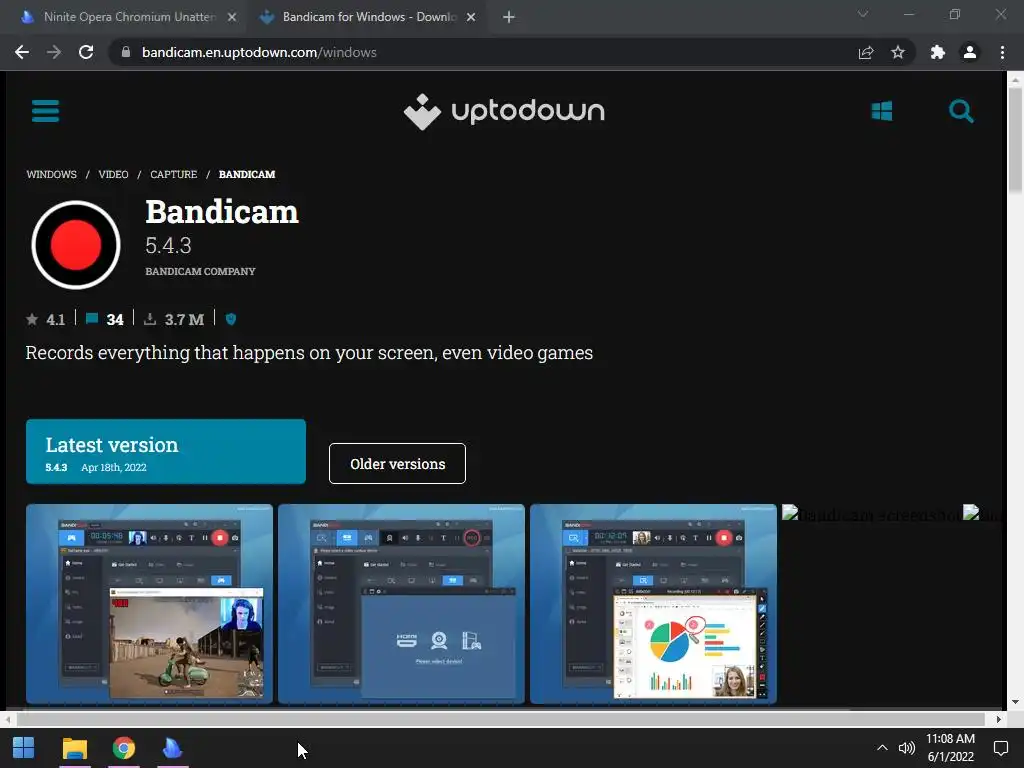Click the horizontal scrollbar
Viewport: 1024px width, 768px height.
point(500,719)
